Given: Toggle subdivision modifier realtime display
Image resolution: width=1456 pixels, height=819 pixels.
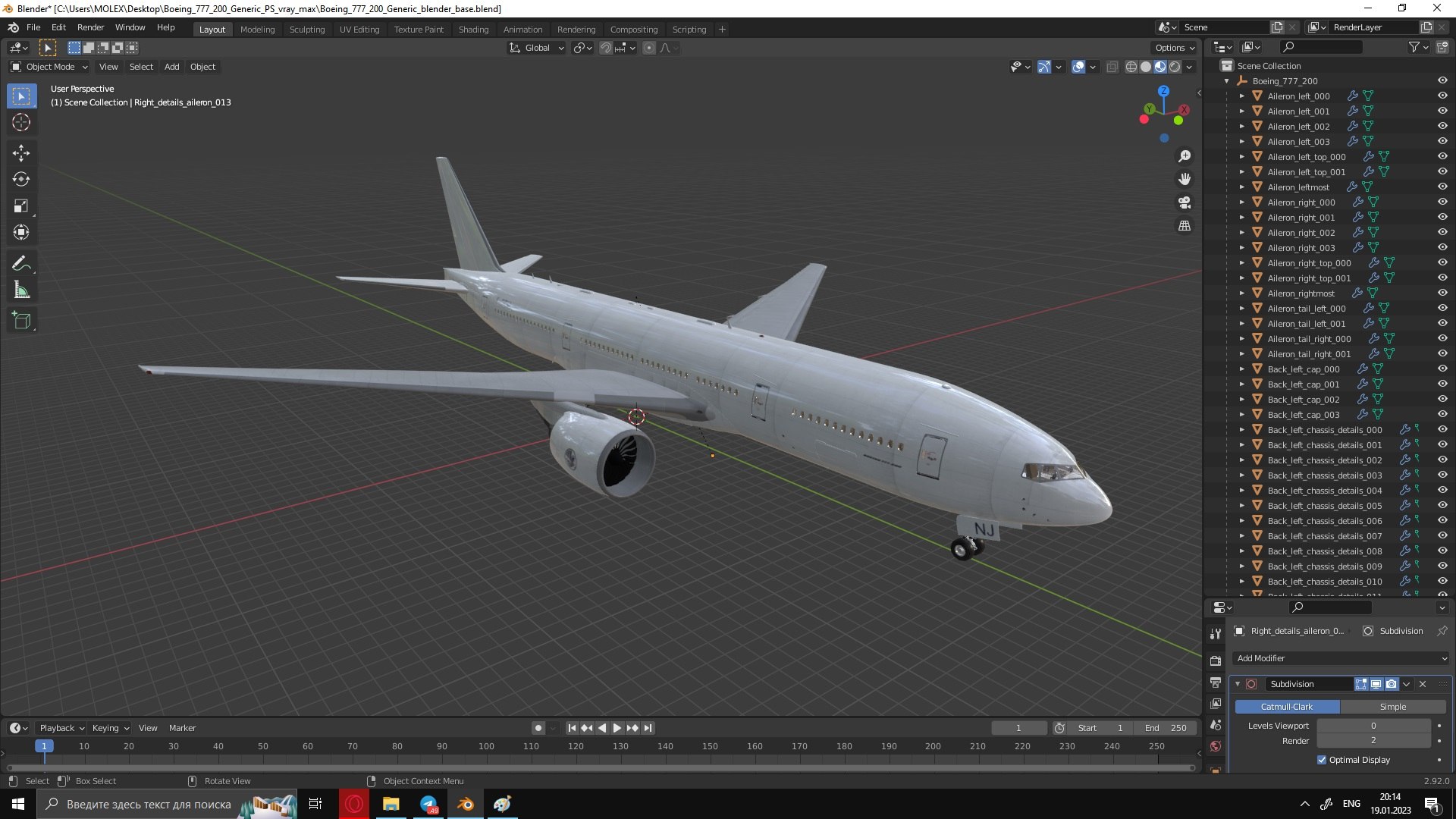Looking at the screenshot, I should [x=1376, y=684].
